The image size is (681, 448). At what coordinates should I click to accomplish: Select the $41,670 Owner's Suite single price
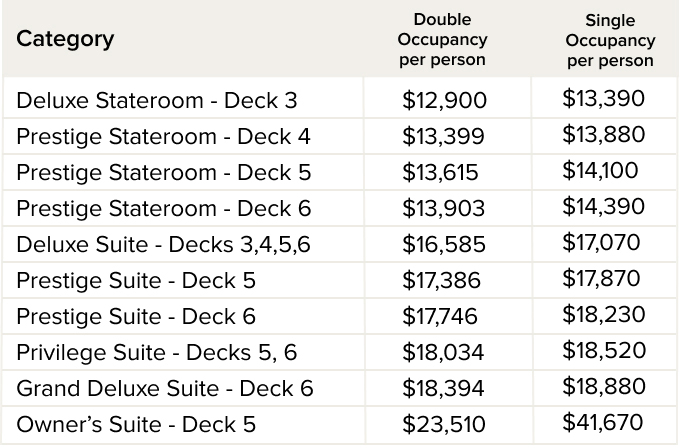click(x=604, y=422)
